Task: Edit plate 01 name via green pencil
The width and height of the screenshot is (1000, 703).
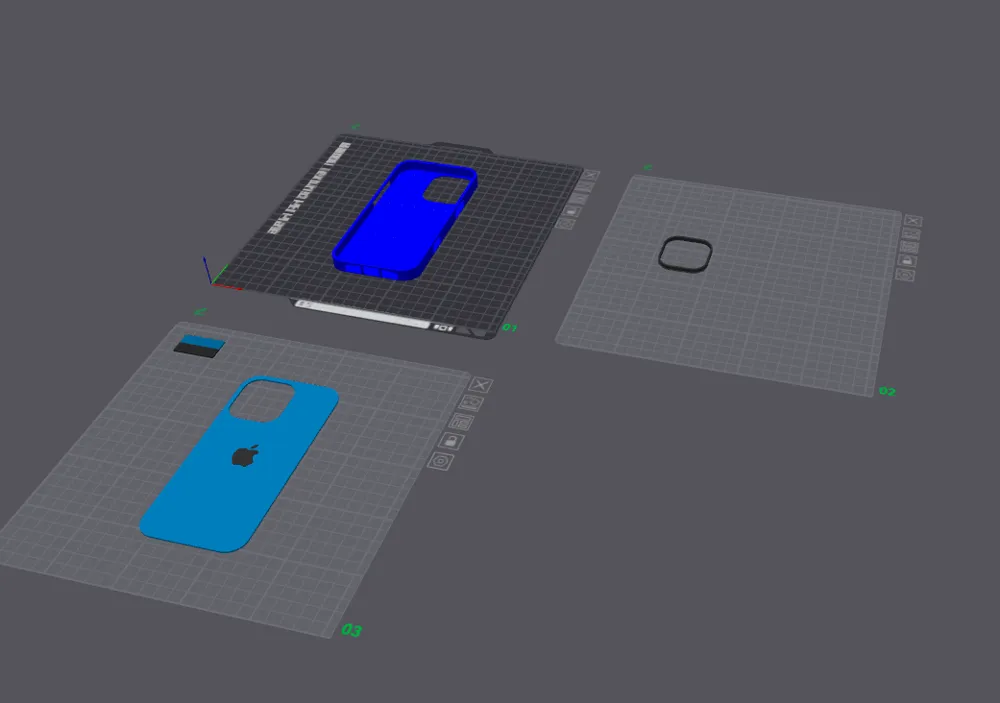Action: tap(355, 127)
